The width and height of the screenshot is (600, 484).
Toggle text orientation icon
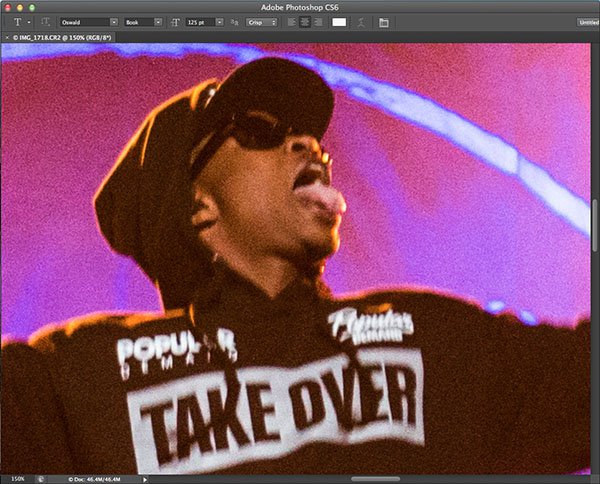point(47,21)
